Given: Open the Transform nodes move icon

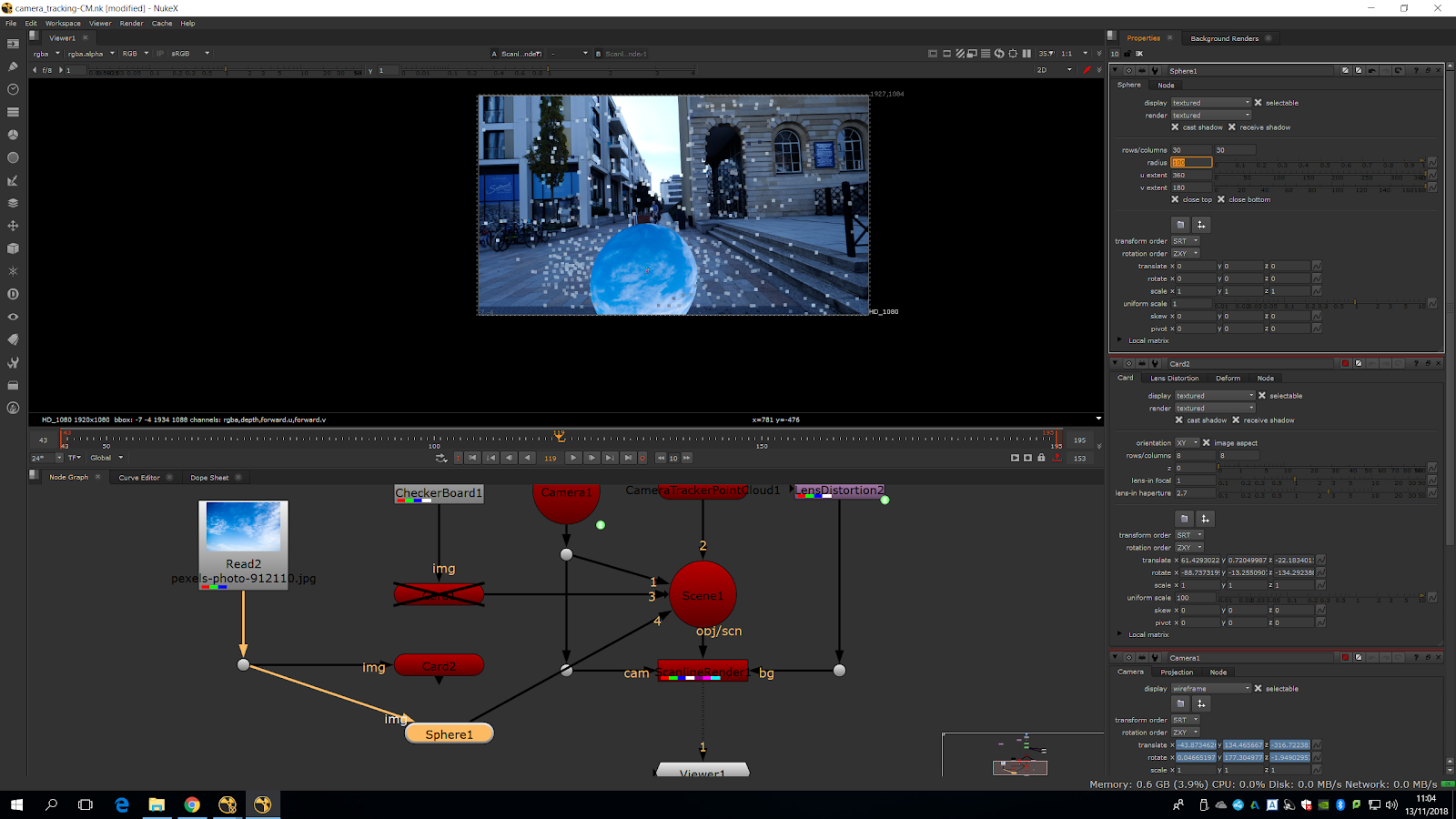Looking at the screenshot, I should coord(13,226).
